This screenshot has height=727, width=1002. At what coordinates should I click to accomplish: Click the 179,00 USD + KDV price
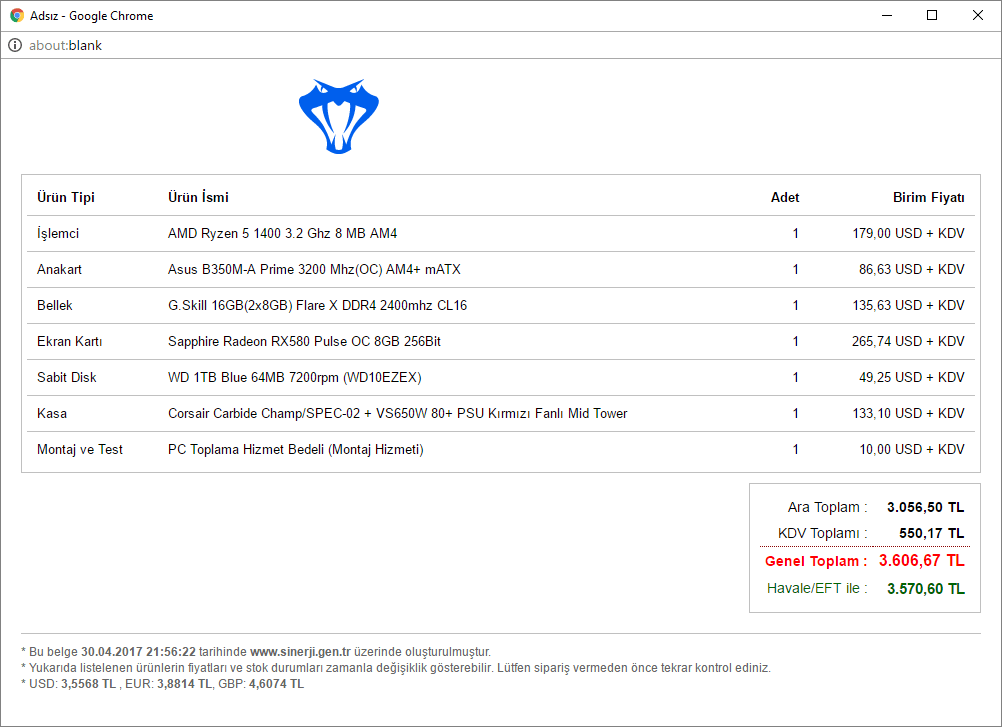pyautogui.click(x=908, y=233)
